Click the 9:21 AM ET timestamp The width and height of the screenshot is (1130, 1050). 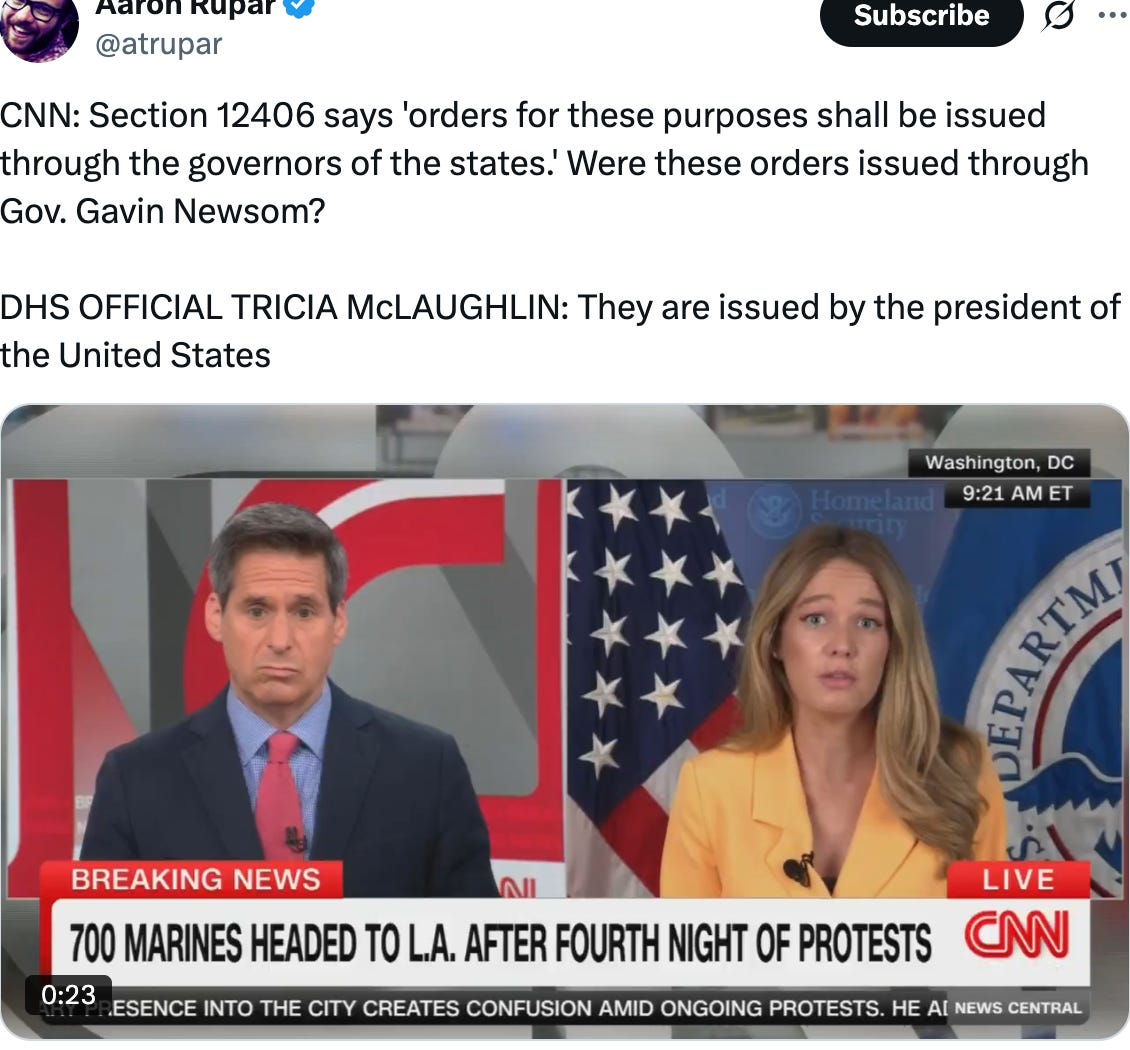pos(1018,494)
